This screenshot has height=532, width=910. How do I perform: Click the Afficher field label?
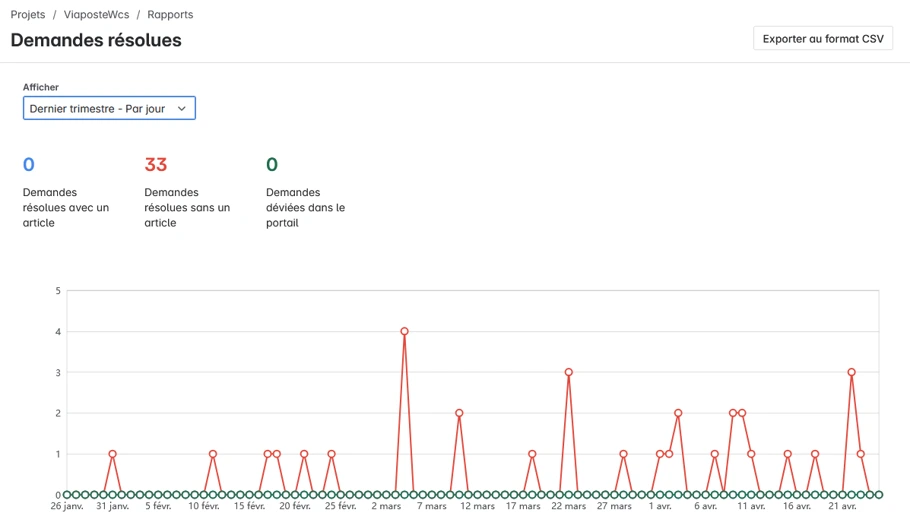(41, 87)
